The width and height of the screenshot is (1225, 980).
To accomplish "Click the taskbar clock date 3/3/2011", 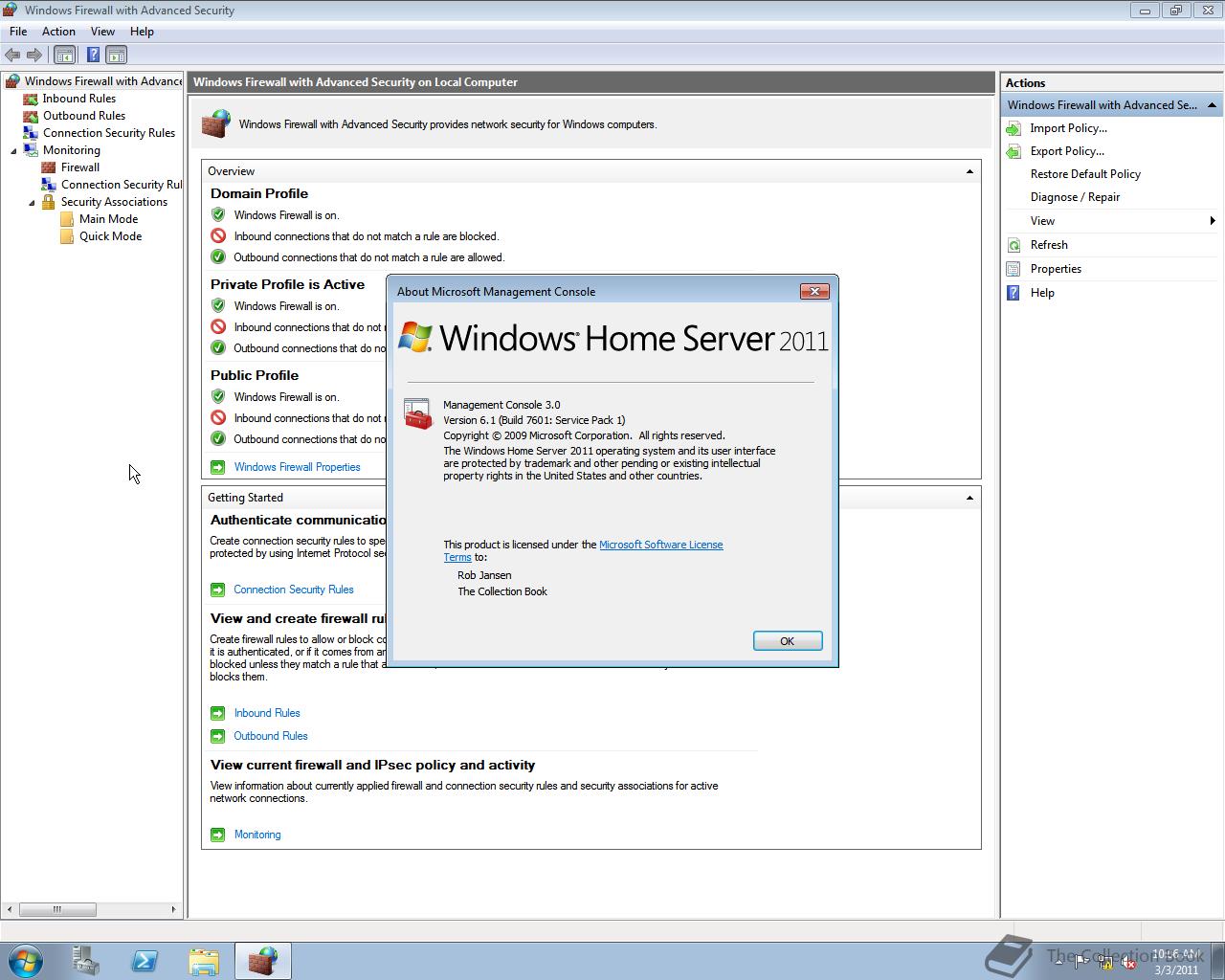I will (x=1176, y=969).
